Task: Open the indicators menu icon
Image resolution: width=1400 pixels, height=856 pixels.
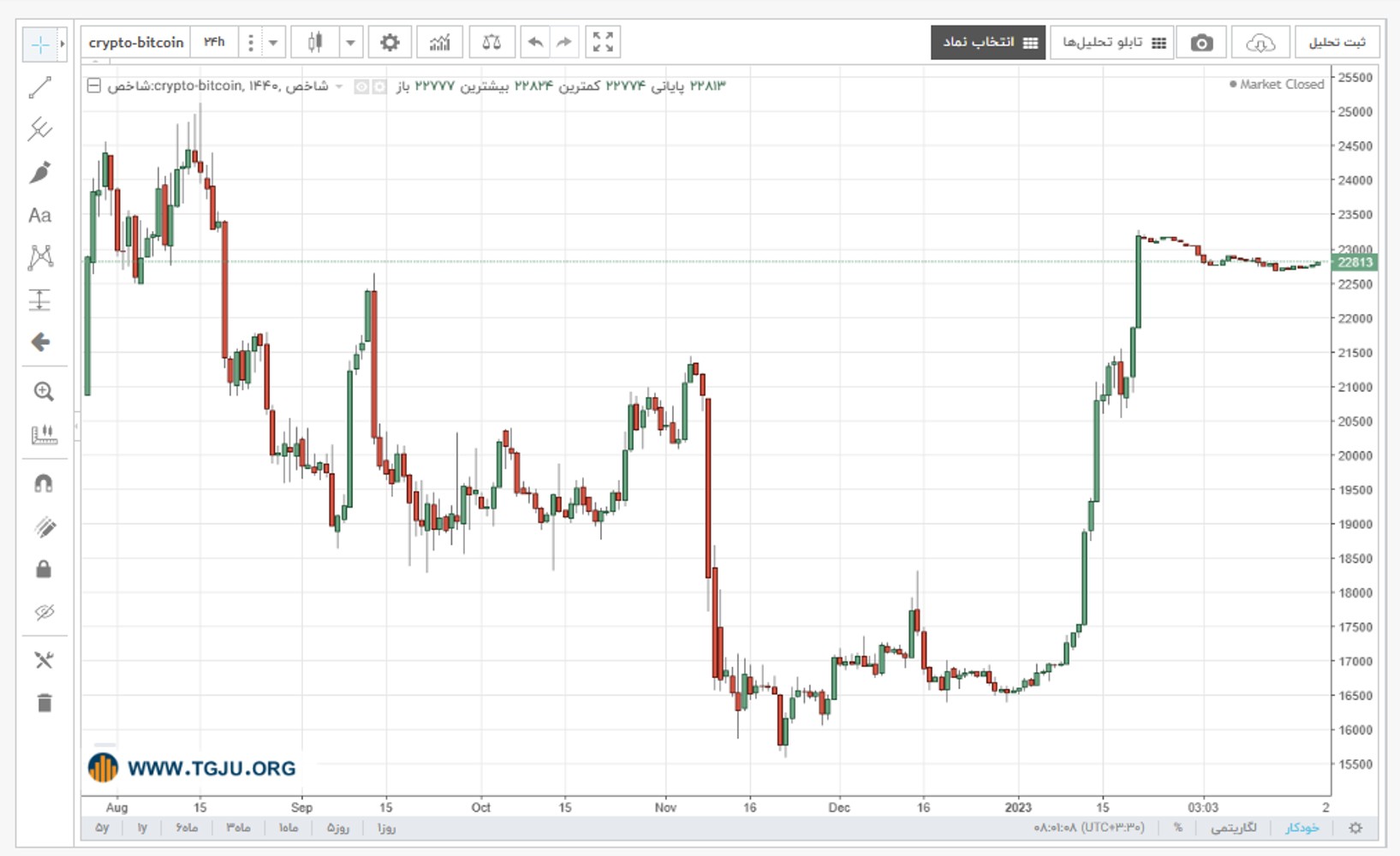Action: pyautogui.click(x=439, y=42)
